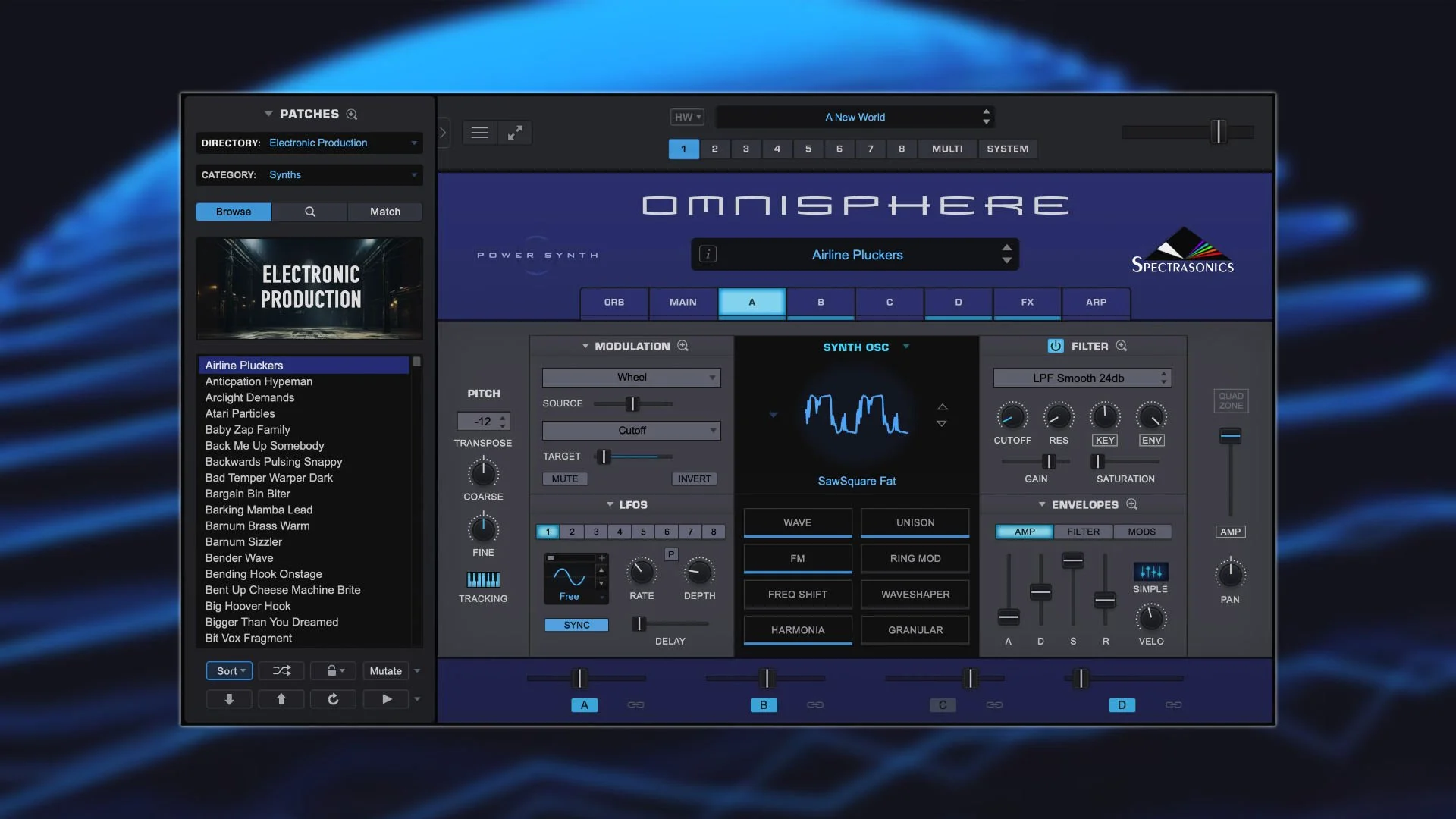Click the filter power icon

pyautogui.click(x=1055, y=346)
